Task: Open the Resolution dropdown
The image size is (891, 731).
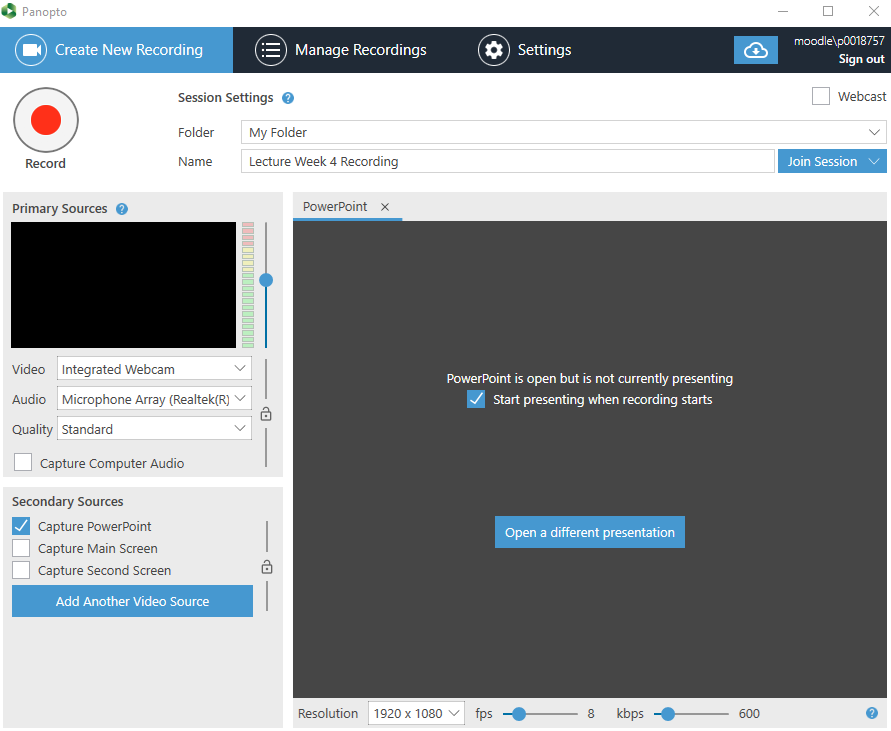Action: (416, 713)
